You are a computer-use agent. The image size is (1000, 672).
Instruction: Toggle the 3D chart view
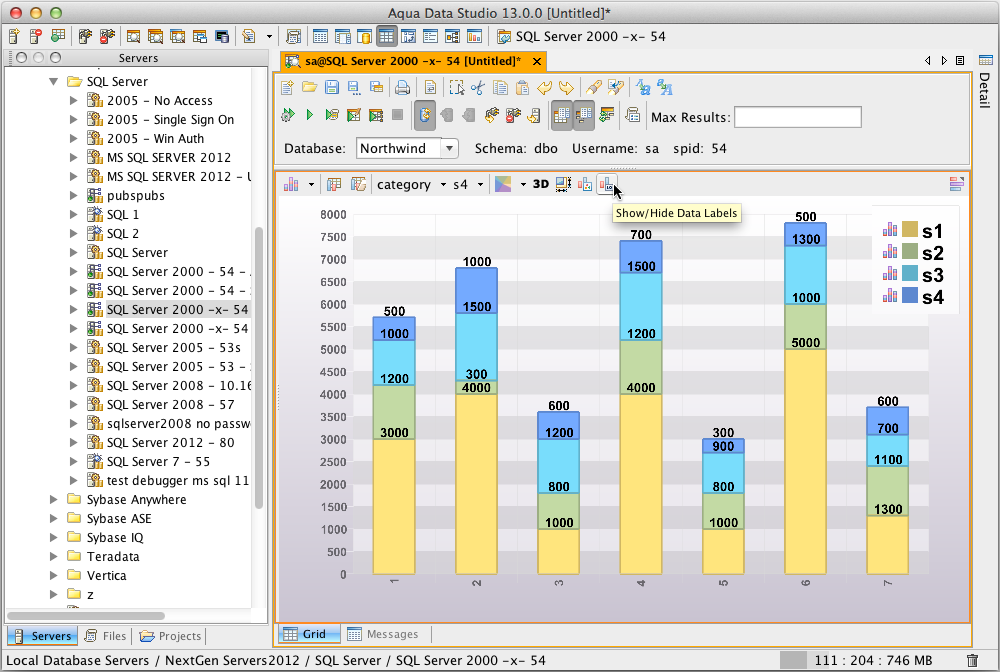(x=541, y=184)
